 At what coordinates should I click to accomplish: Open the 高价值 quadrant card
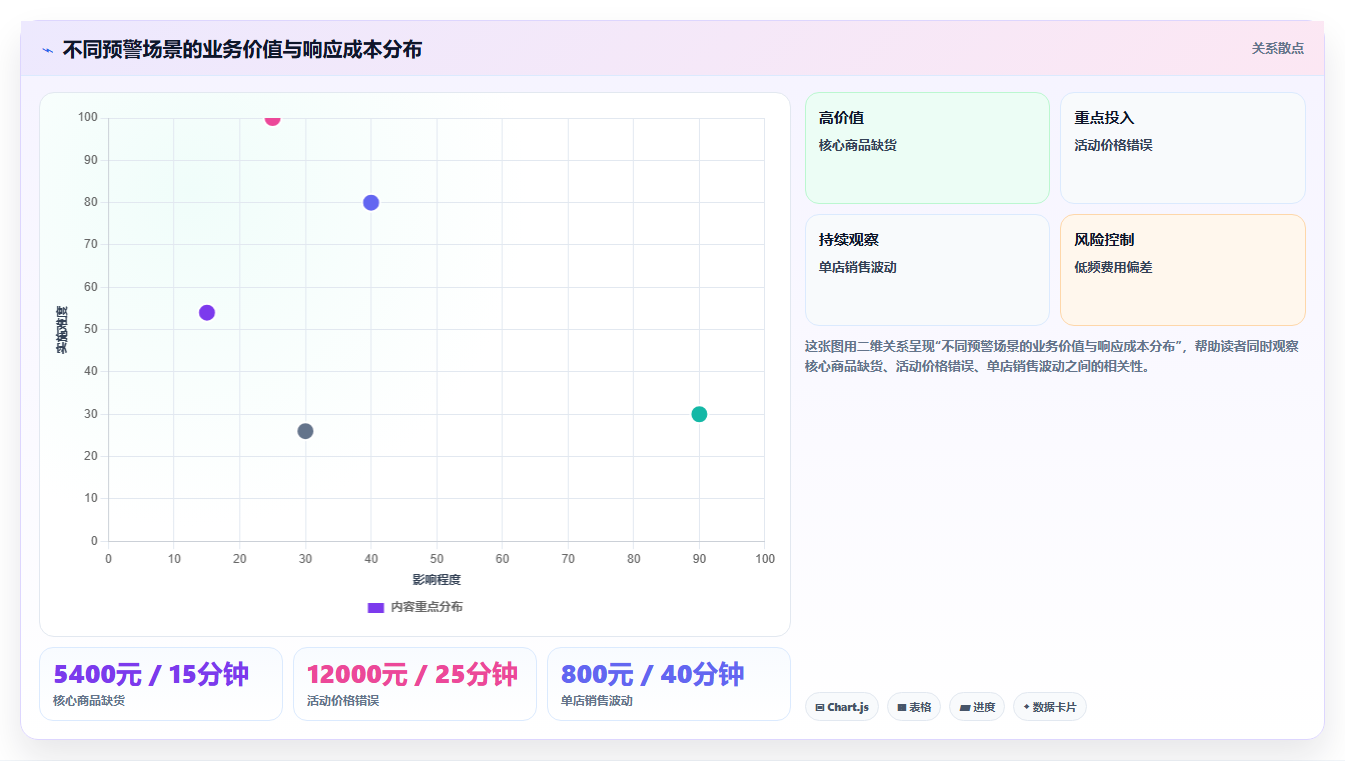pyautogui.click(x=927, y=148)
